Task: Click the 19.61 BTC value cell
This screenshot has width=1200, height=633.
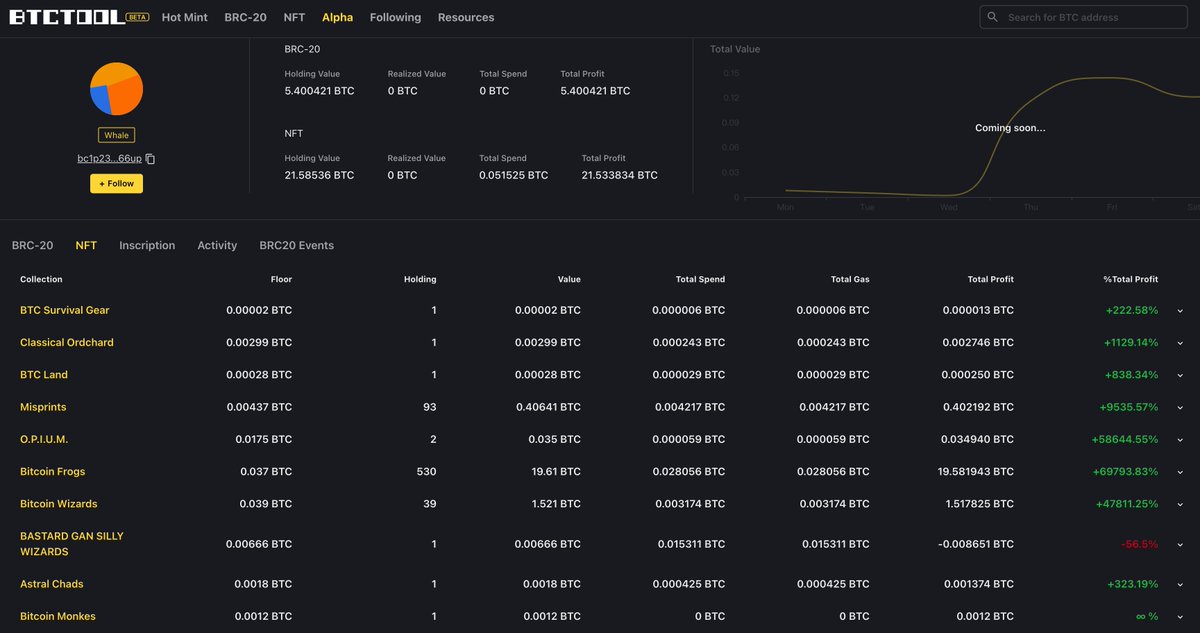Action: click(558, 472)
